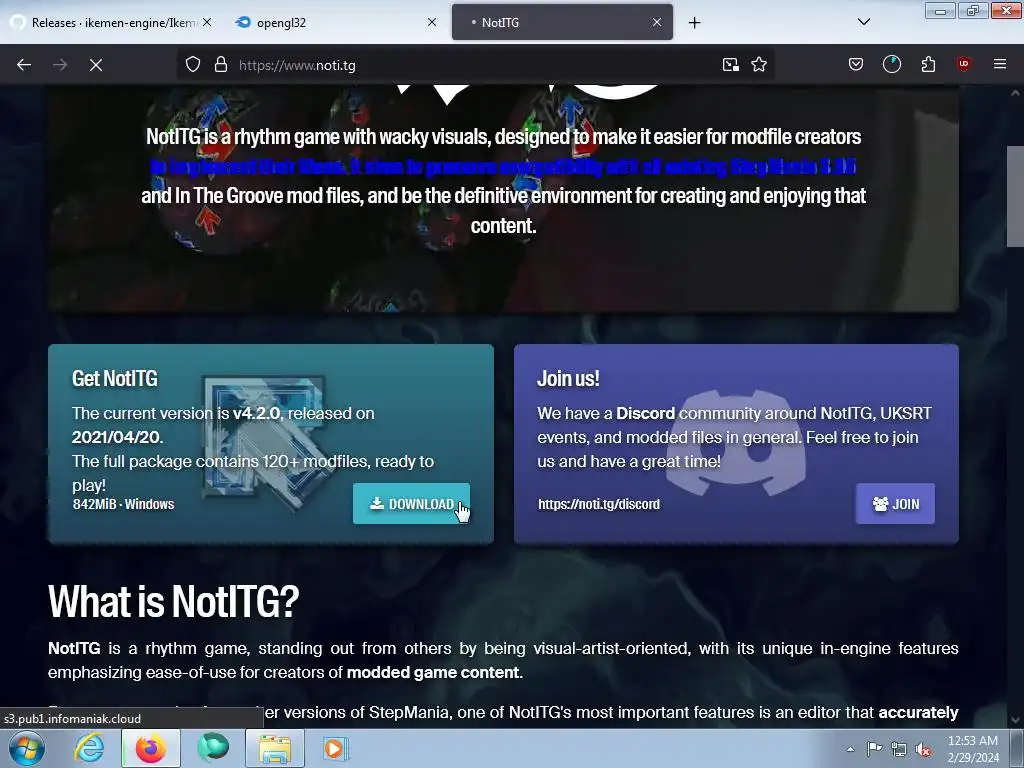Click the muted volume tray icon

pos(923,749)
